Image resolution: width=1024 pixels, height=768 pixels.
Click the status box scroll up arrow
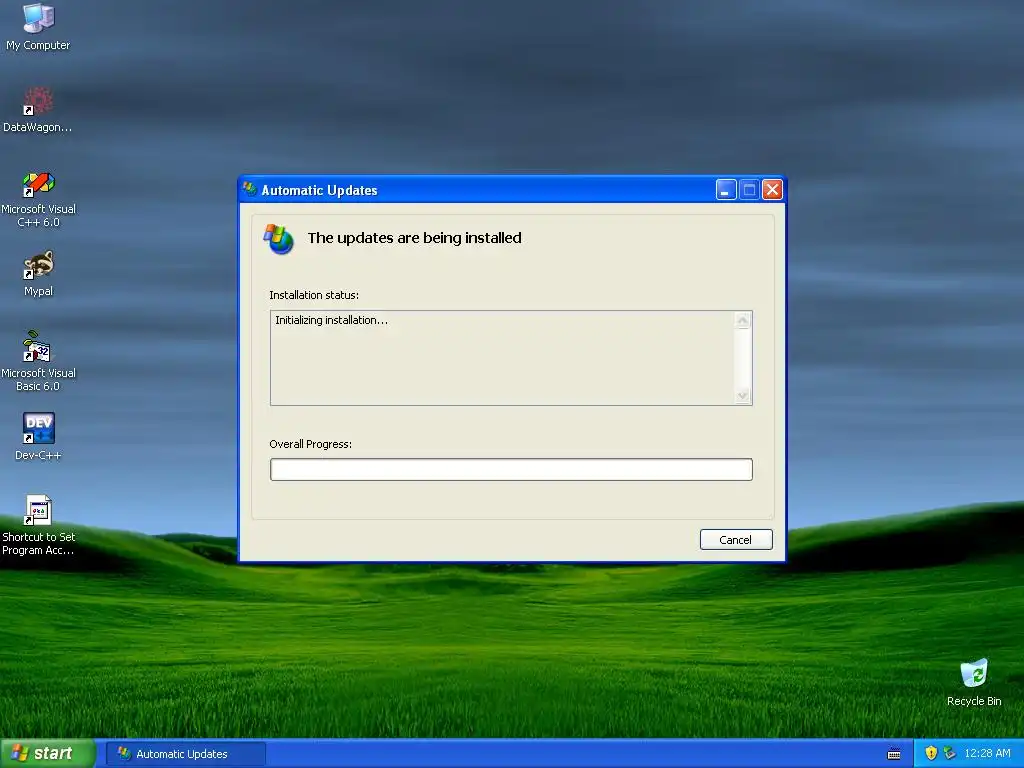tap(743, 320)
